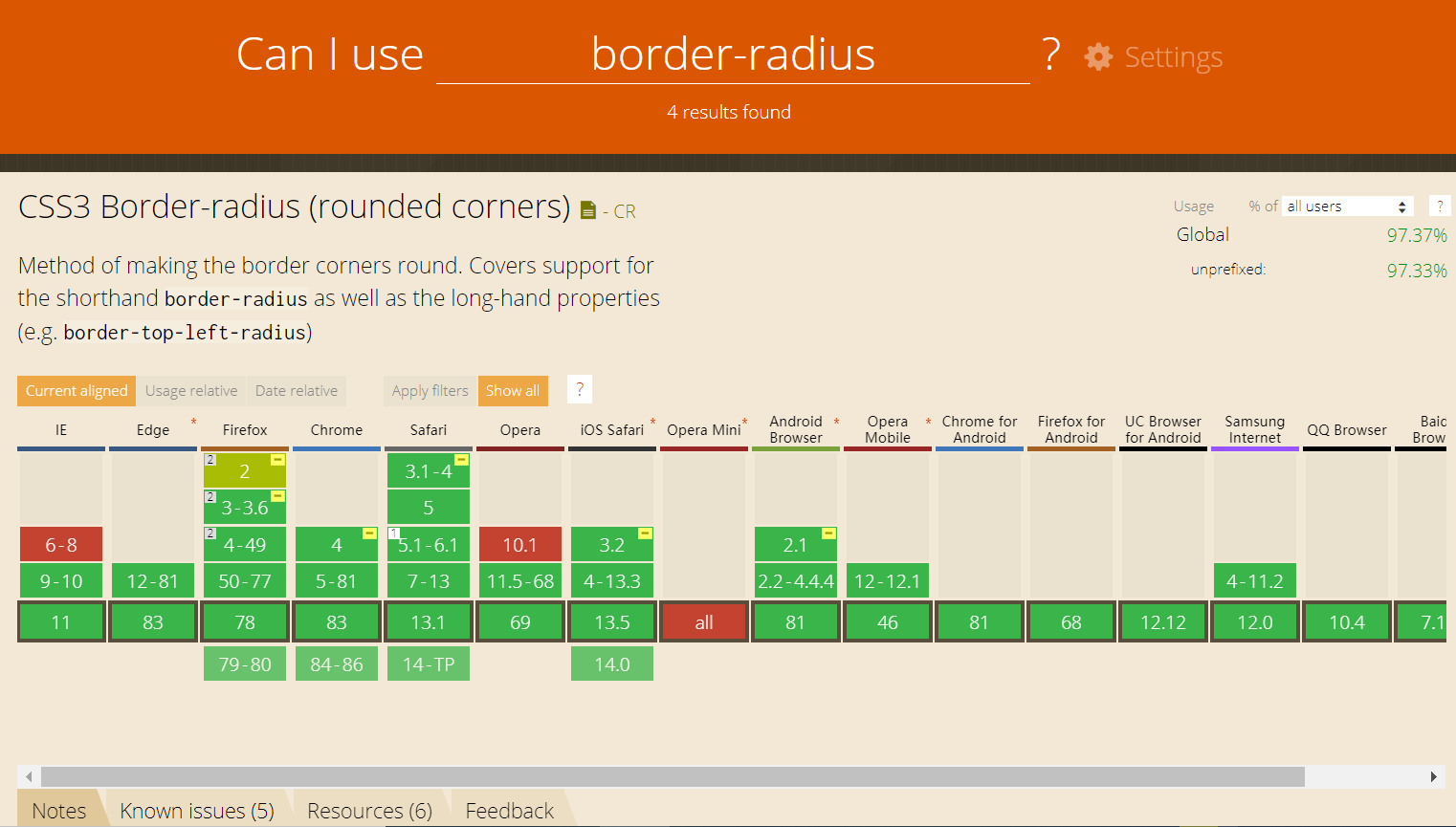Open the Resources (6) tab
The height and width of the screenshot is (827, 1456).
[370, 811]
